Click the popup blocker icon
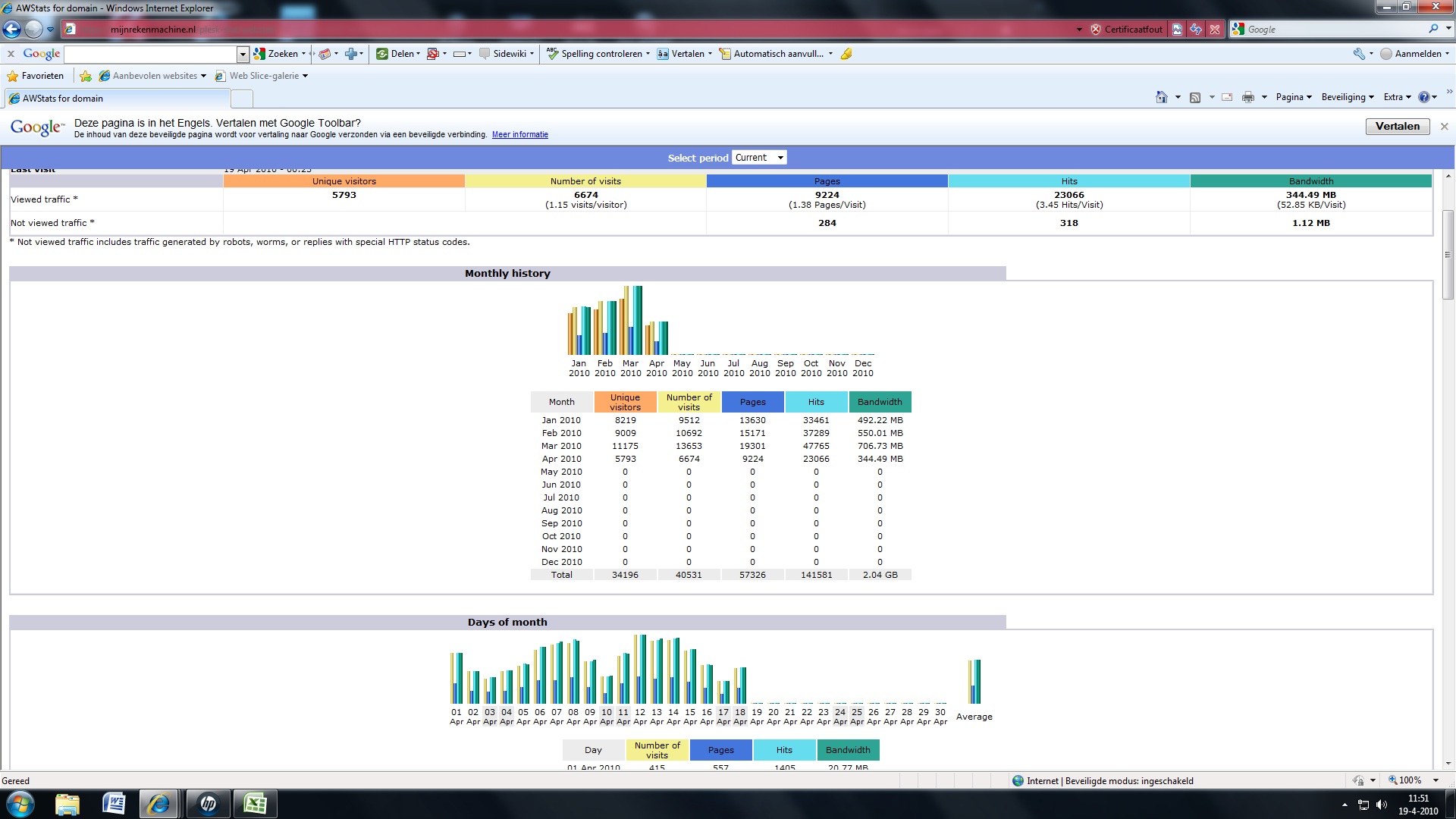1456x819 pixels. [433, 54]
